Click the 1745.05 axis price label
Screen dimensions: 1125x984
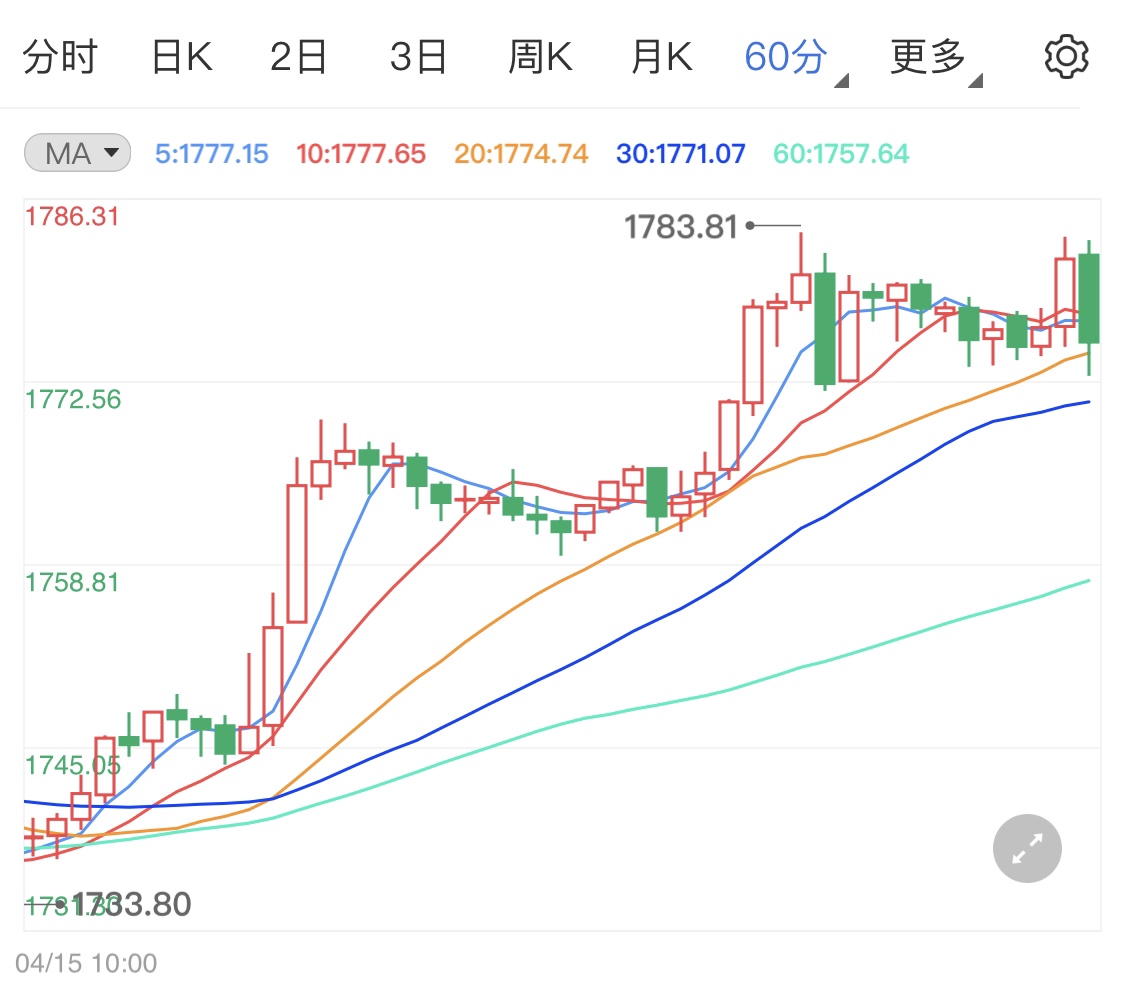point(73,765)
